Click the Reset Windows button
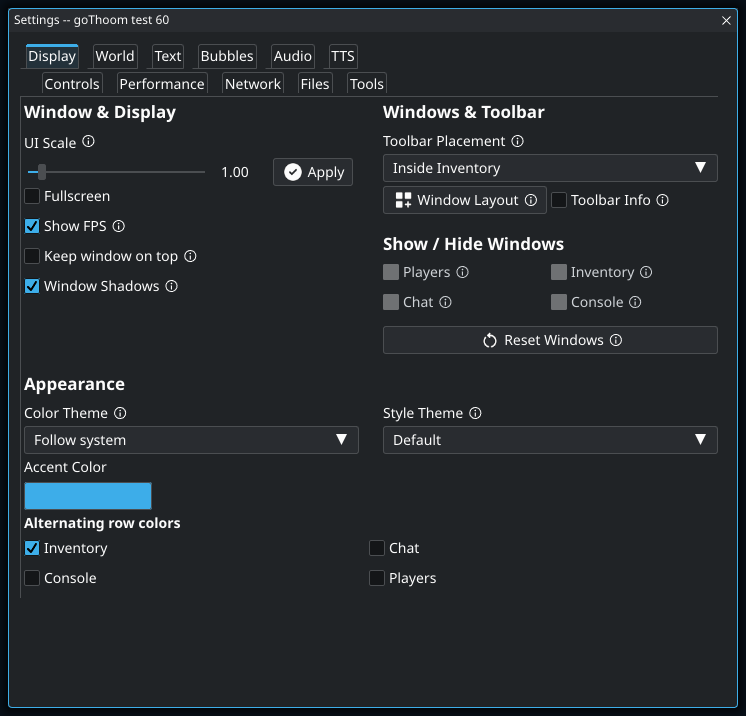Screen dimensions: 746x716 click(x=550, y=340)
